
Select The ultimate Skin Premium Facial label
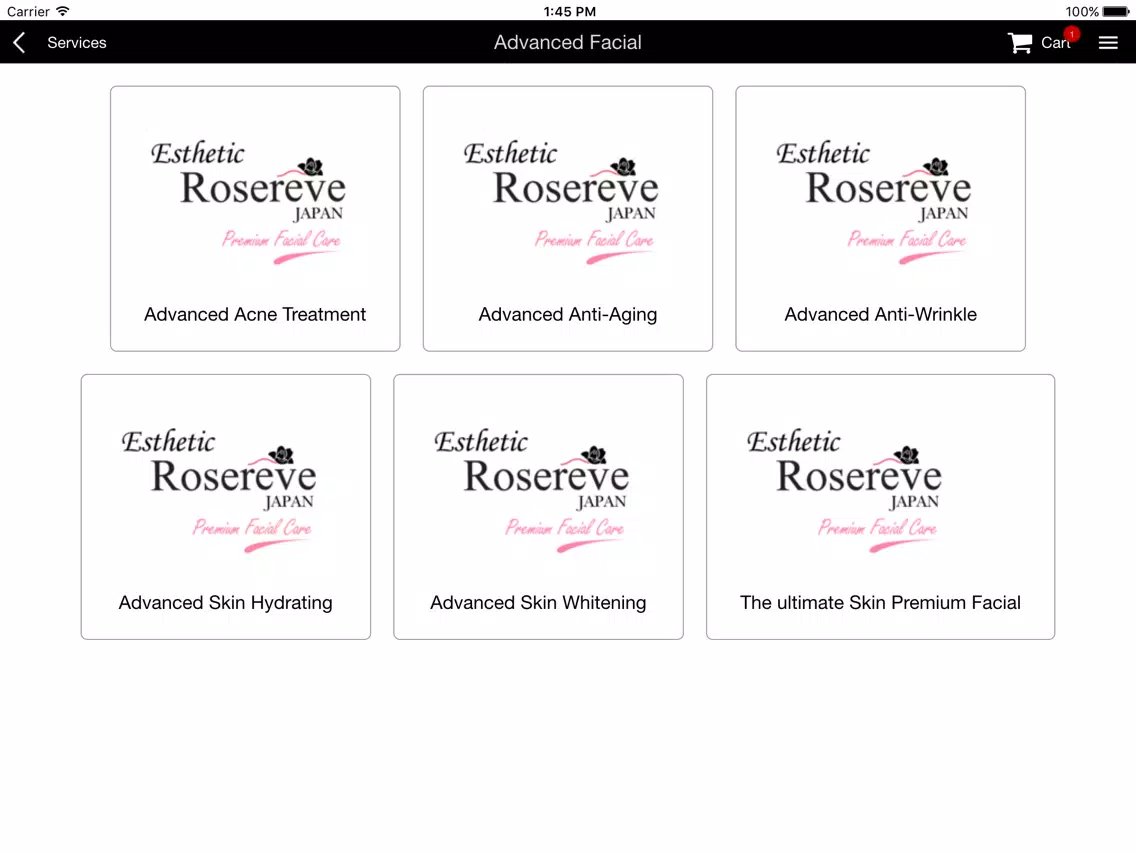pos(880,603)
